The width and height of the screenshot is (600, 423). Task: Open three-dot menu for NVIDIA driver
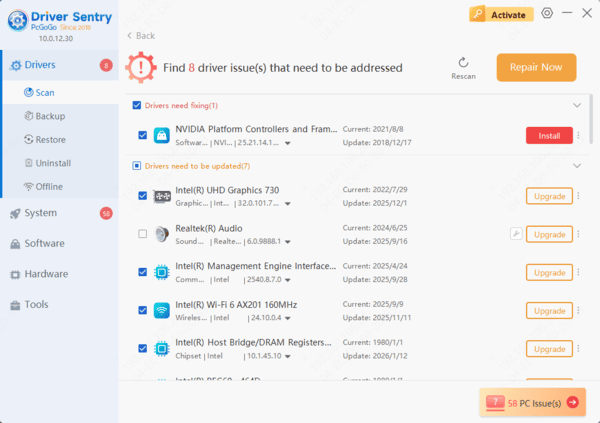coord(578,136)
